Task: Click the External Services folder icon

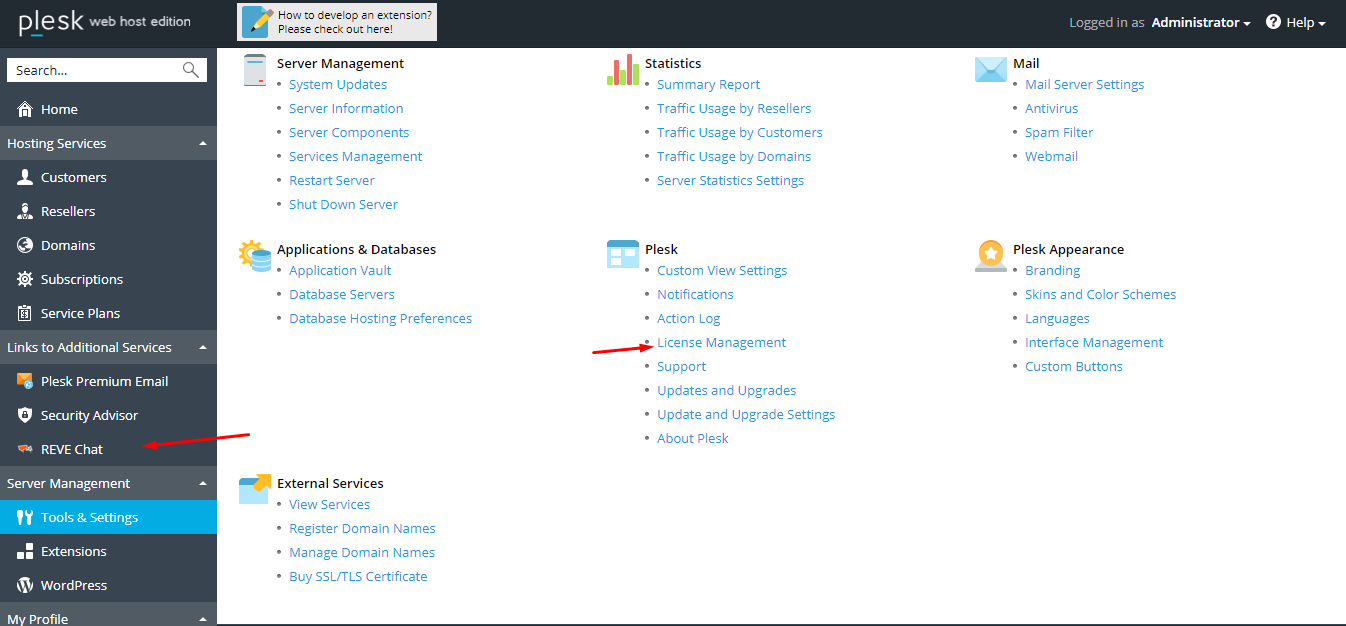Action: tap(255, 489)
